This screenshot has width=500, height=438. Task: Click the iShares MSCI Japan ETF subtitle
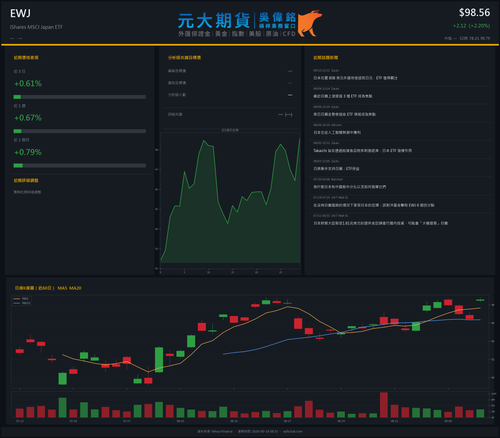[36, 27]
